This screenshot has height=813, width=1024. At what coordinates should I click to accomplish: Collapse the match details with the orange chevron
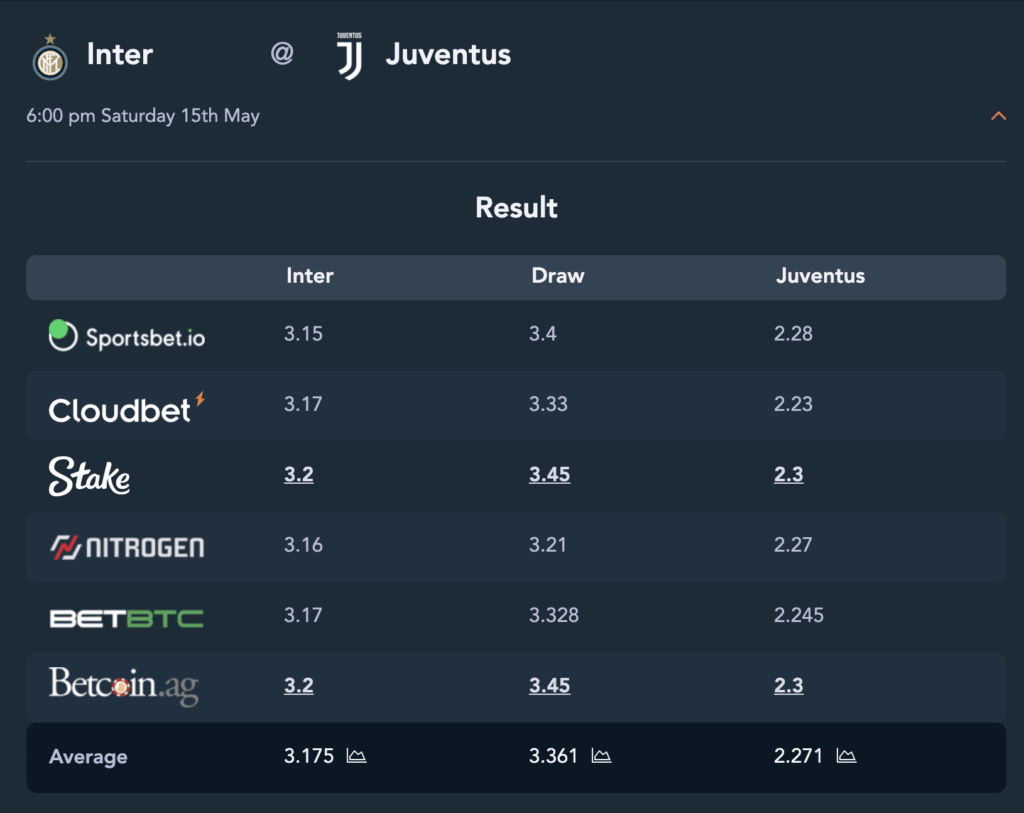pyautogui.click(x=998, y=116)
